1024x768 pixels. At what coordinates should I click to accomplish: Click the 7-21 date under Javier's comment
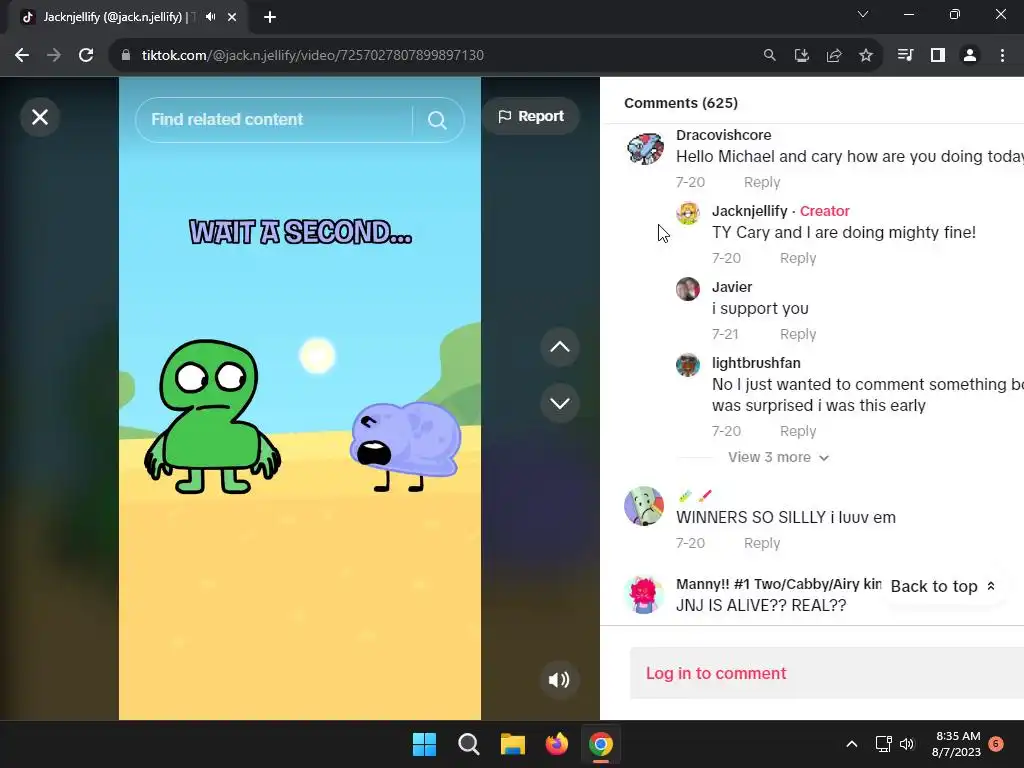coord(725,334)
